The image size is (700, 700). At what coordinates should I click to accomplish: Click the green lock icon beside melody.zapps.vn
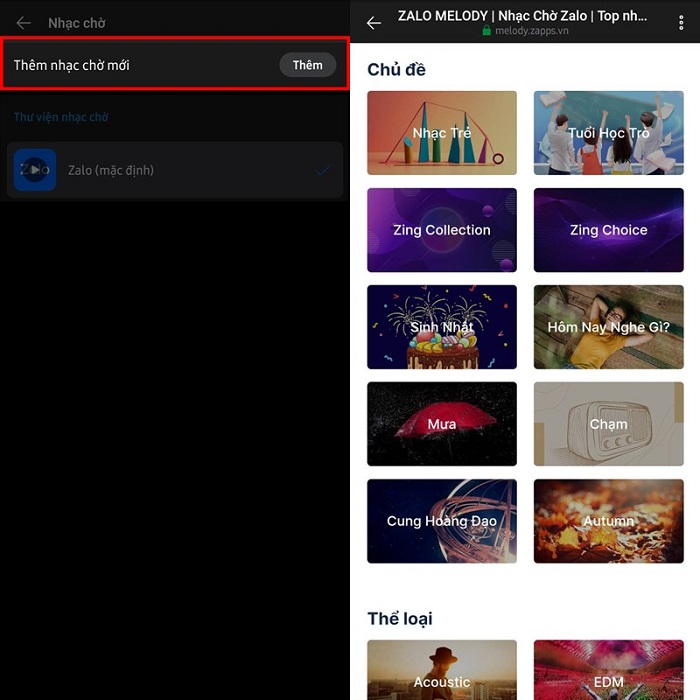point(487,32)
